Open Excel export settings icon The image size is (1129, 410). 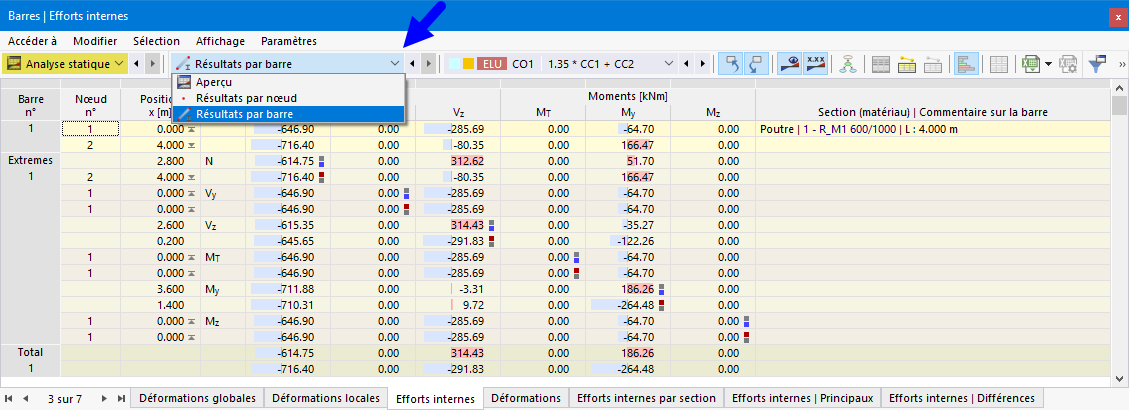tap(1068, 63)
